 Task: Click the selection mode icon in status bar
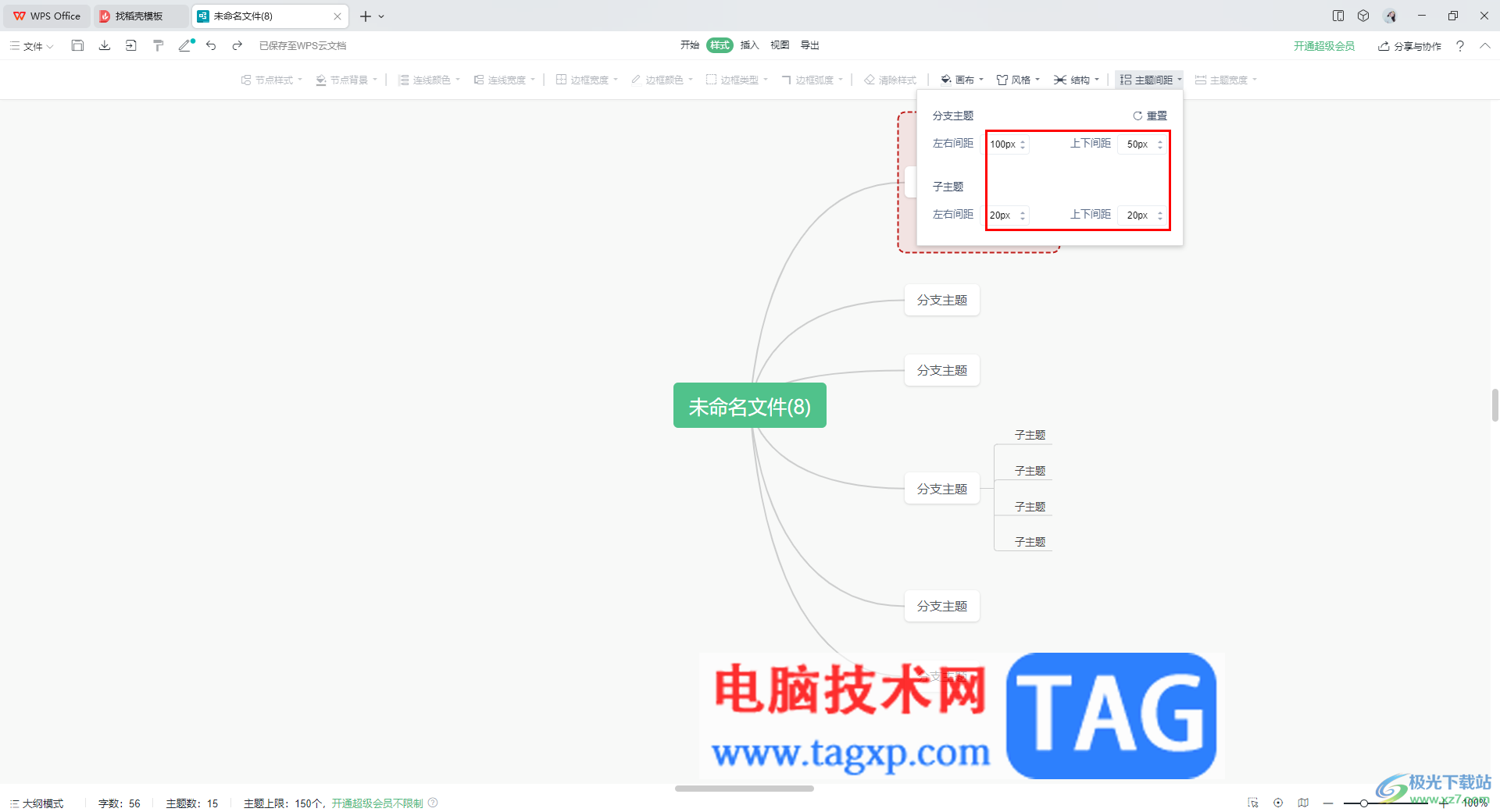(x=1253, y=803)
